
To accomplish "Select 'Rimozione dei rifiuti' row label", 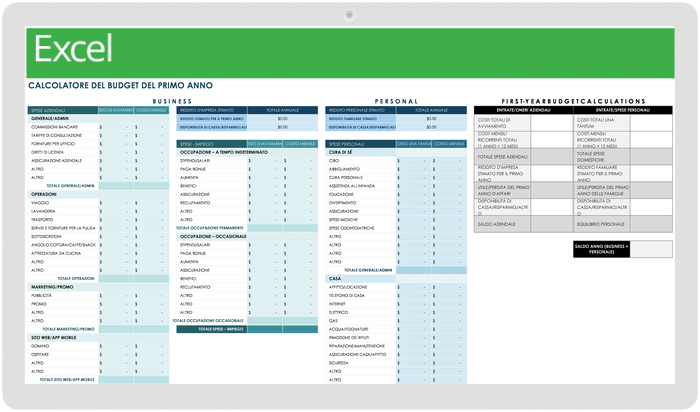I will [x=349, y=338].
